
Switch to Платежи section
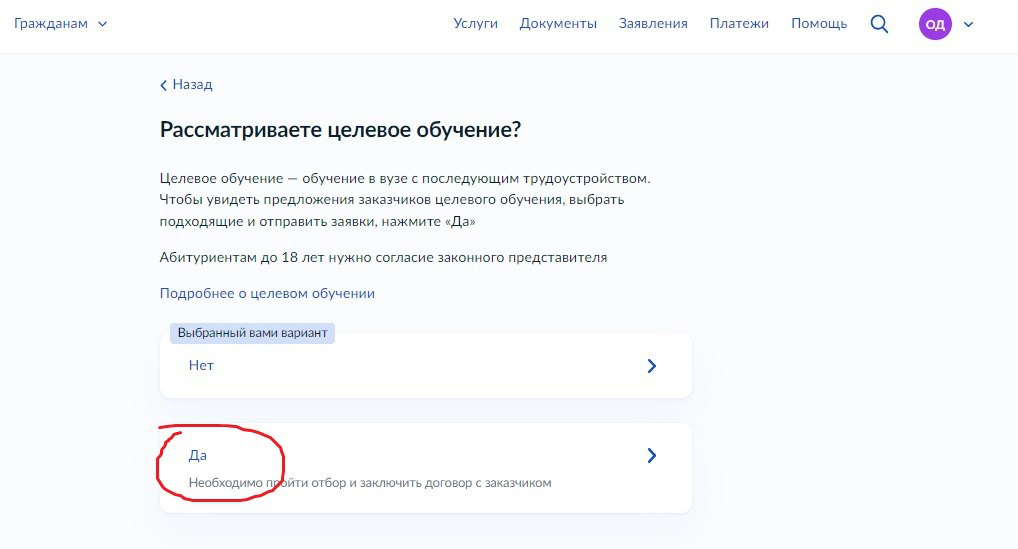point(739,23)
